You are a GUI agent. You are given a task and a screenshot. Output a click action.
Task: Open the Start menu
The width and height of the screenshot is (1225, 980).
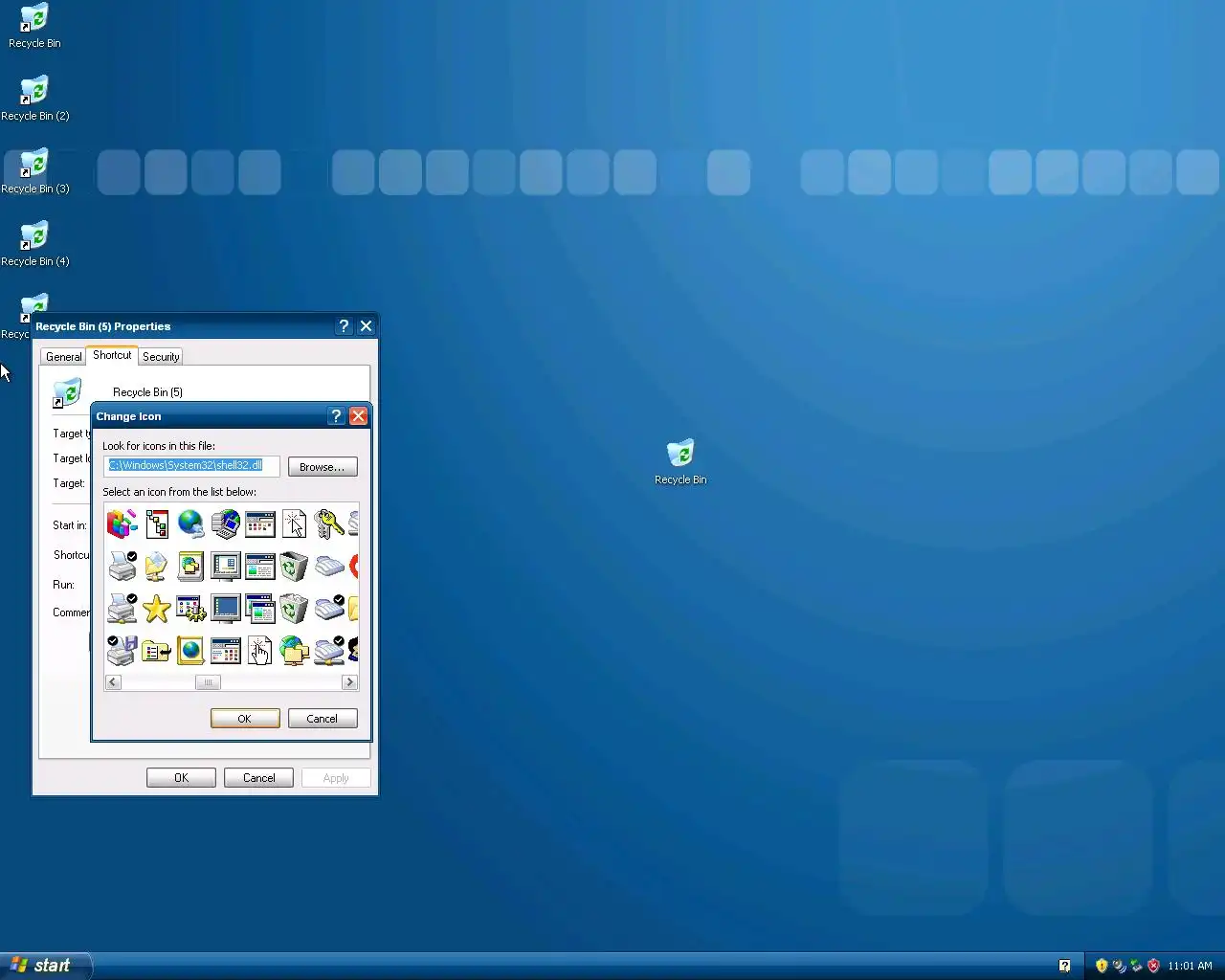pyautogui.click(x=45, y=966)
